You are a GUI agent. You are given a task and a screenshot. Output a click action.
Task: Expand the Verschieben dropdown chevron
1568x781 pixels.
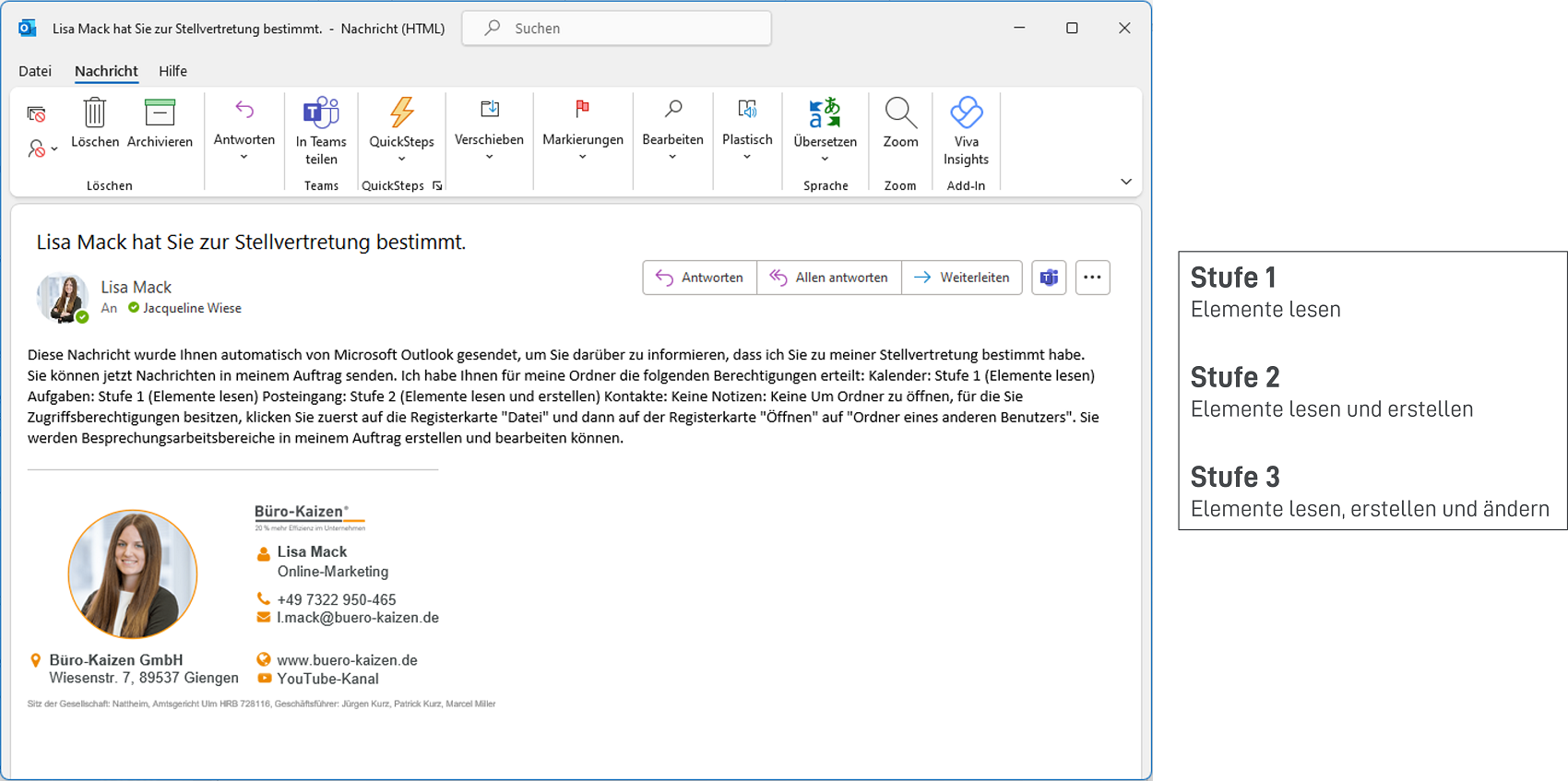click(x=490, y=158)
